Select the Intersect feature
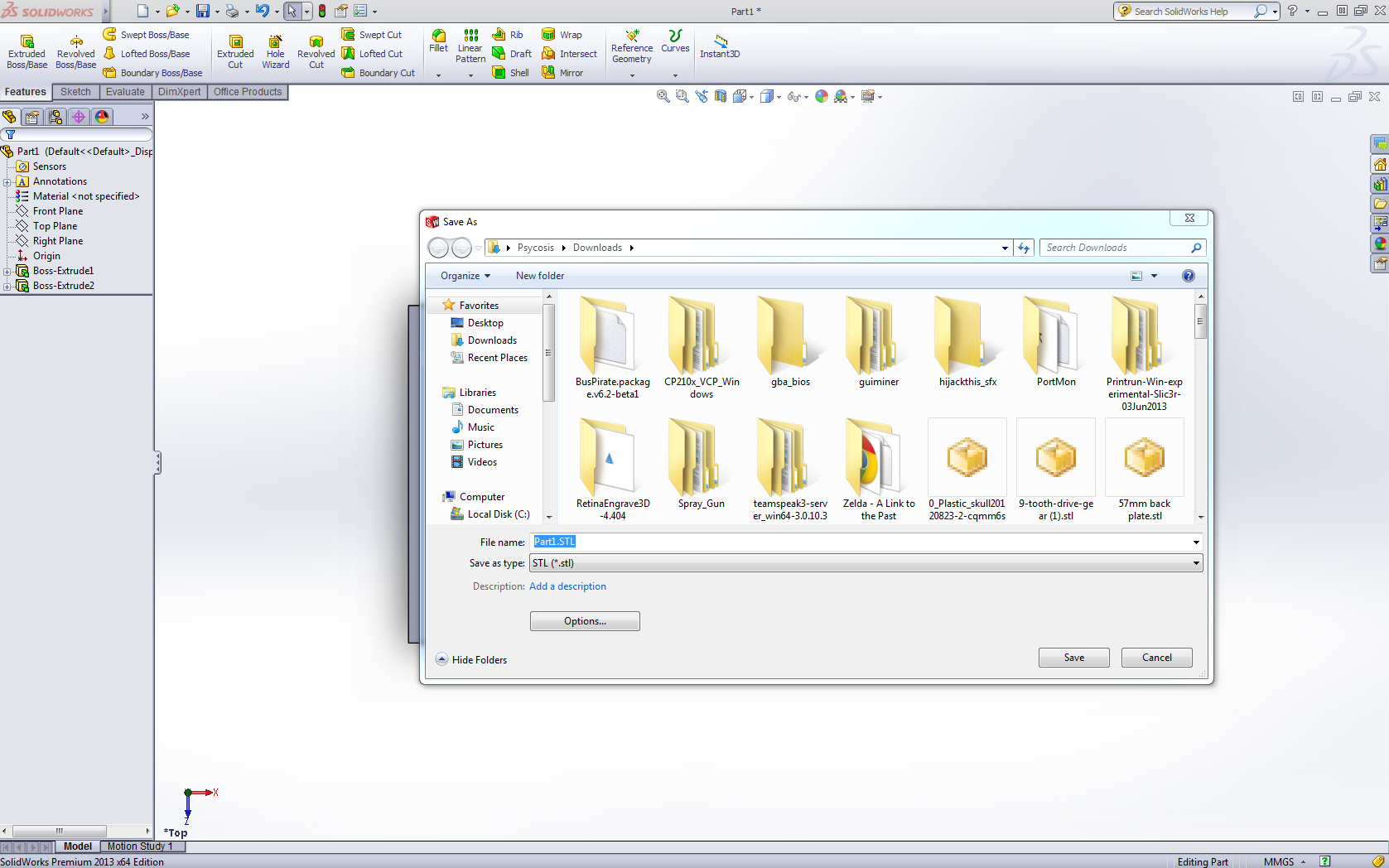Image resolution: width=1389 pixels, height=868 pixels. click(x=569, y=54)
